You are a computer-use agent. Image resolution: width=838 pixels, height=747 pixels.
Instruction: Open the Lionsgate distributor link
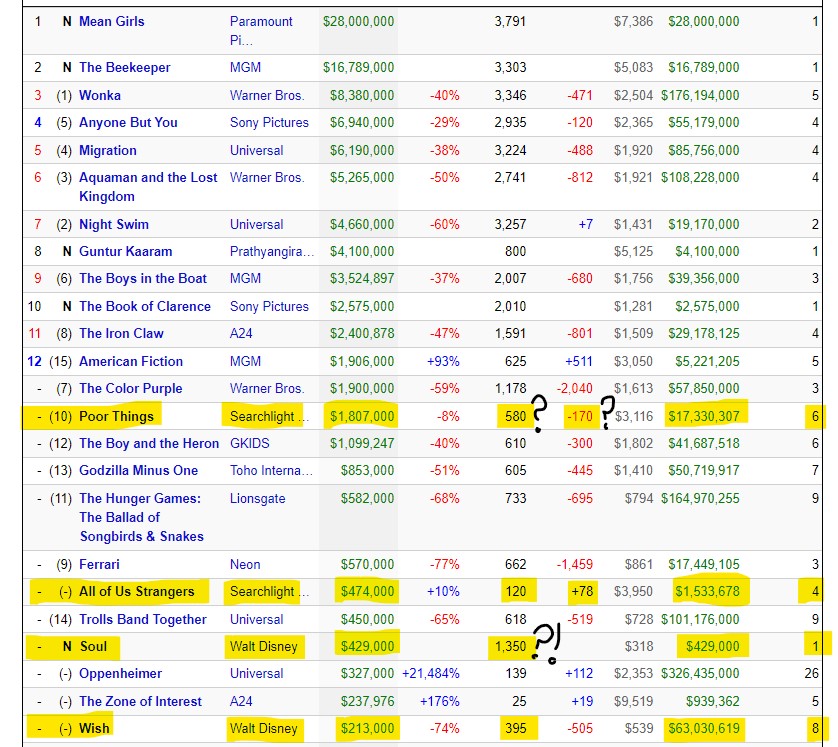257,499
